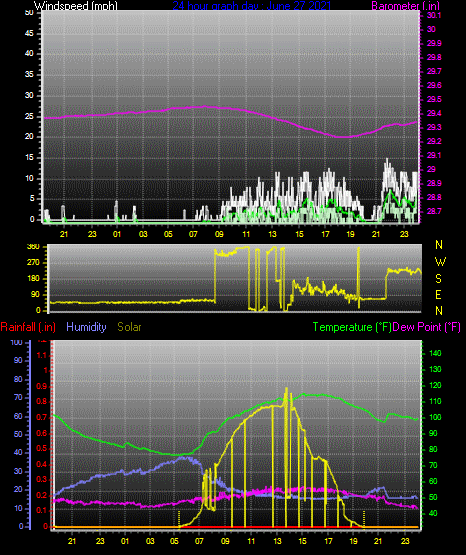Image resolution: width=466 pixels, height=555 pixels.
Task: Click the 'Windspeed (mph)' chart title
Action: pos(76,6)
